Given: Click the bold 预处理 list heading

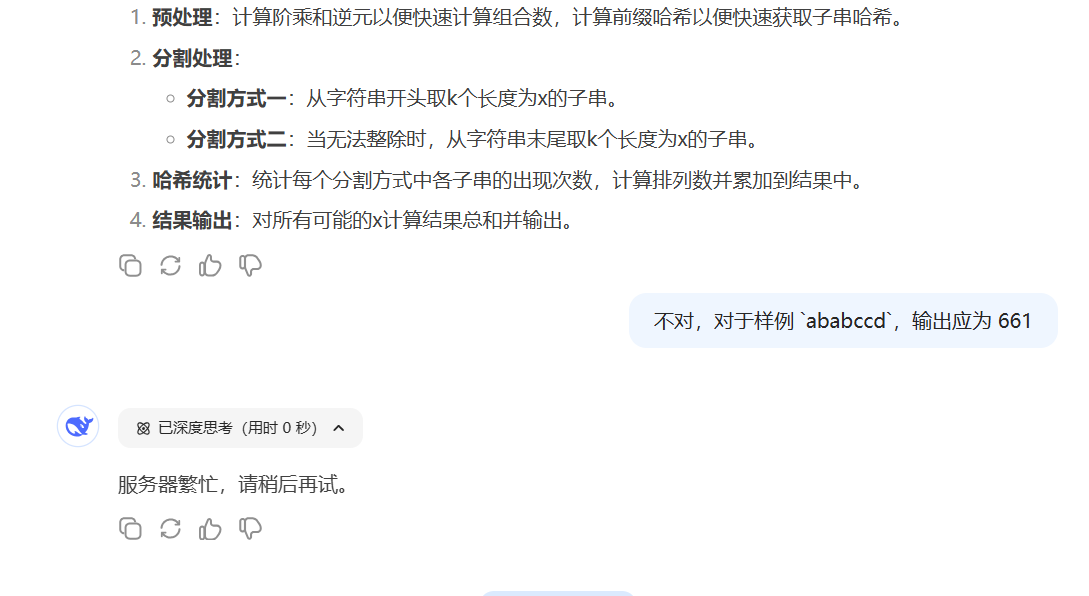Looking at the screenshot, I should click(182, 17).
